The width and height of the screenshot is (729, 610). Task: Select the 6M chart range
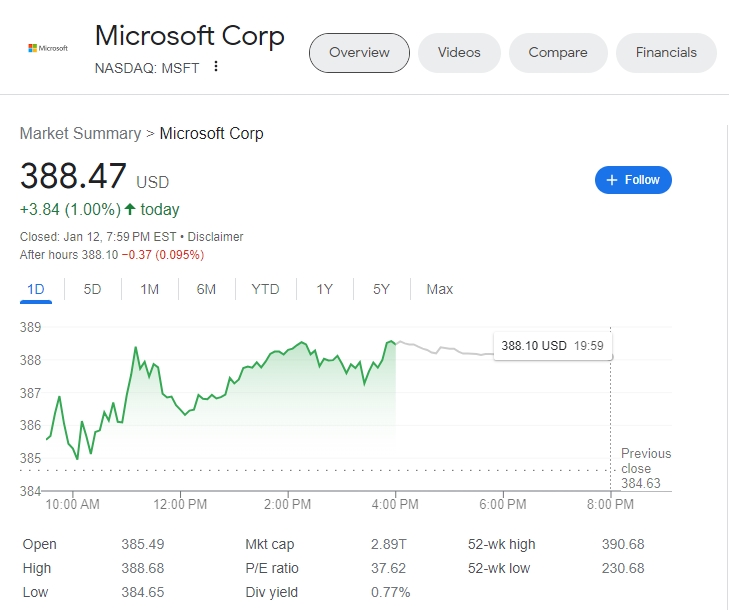pos(206,289)
